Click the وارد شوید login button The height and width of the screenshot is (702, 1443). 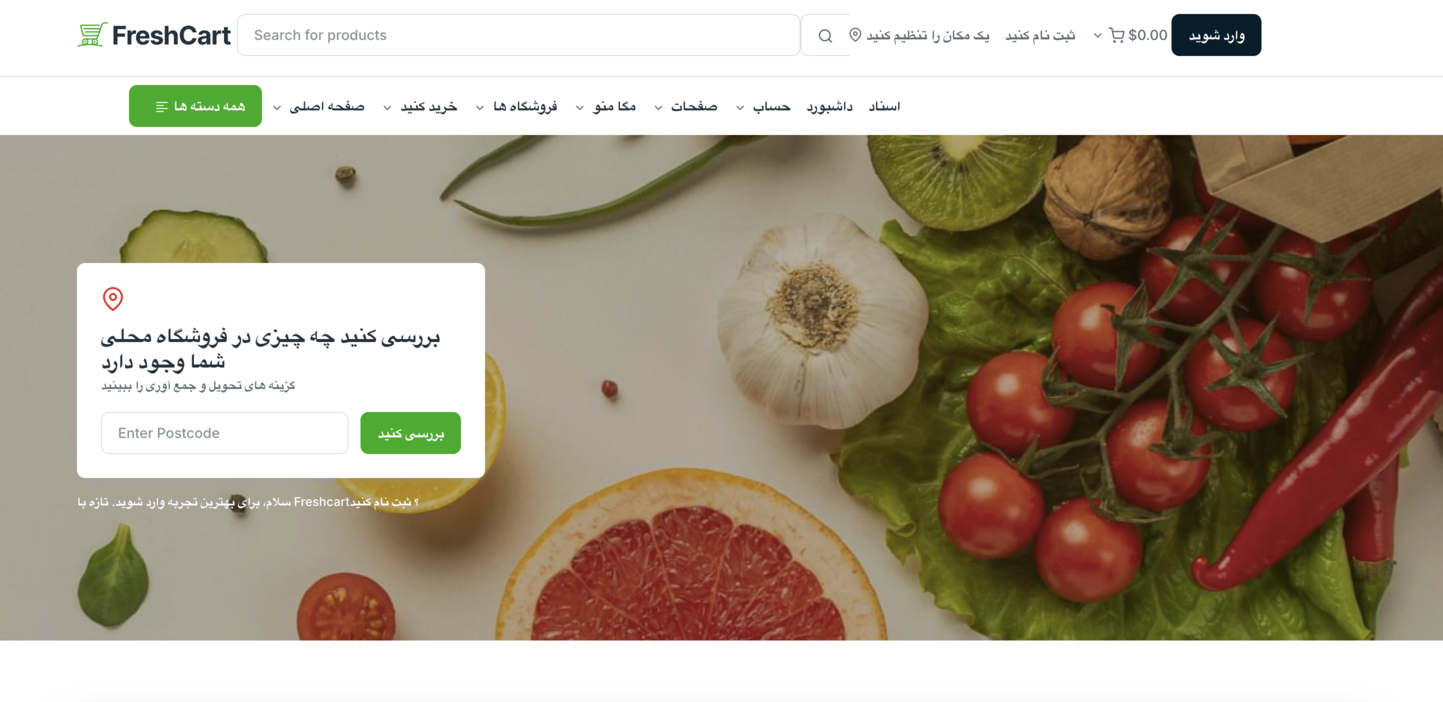click(1216, 35)
